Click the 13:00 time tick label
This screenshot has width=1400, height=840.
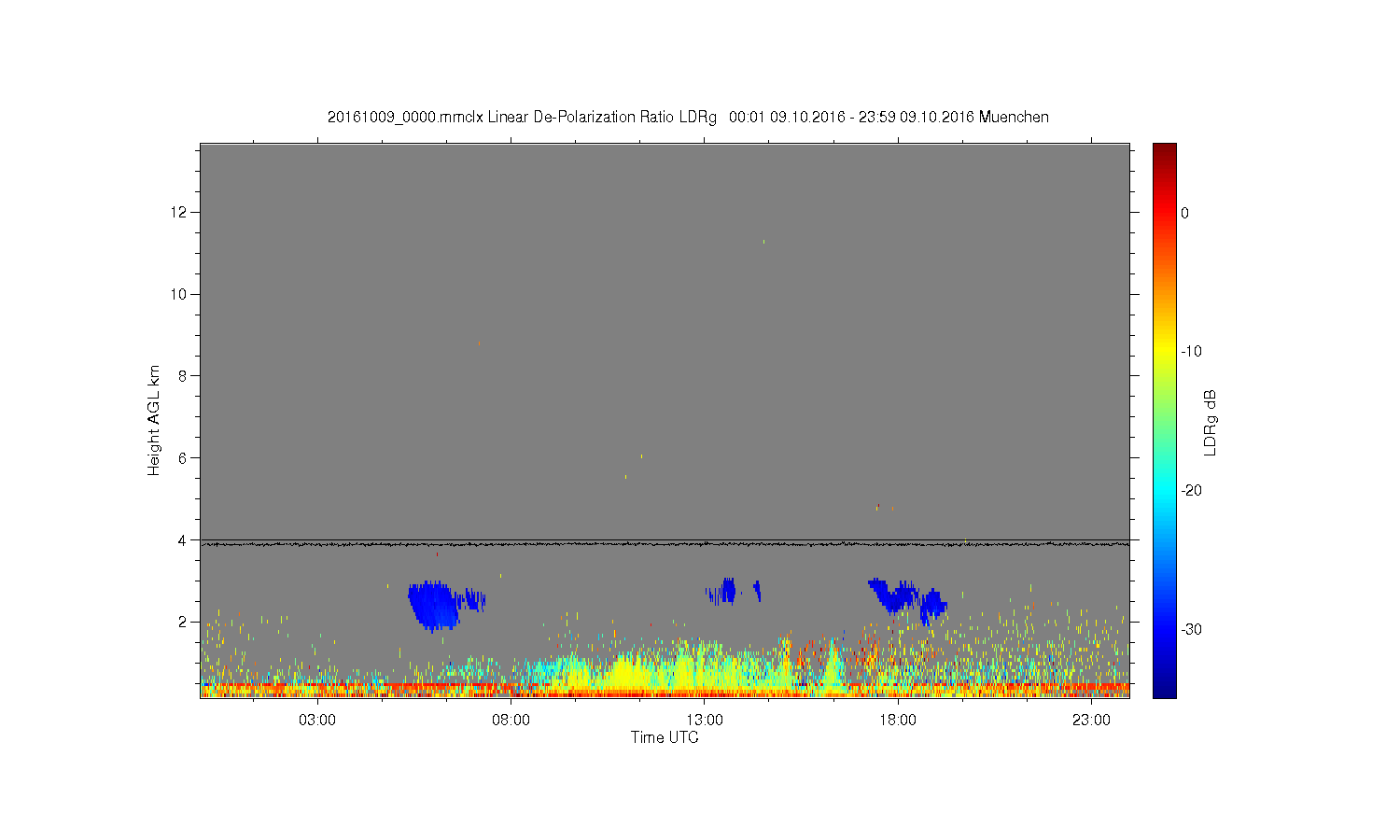(705, 721)
